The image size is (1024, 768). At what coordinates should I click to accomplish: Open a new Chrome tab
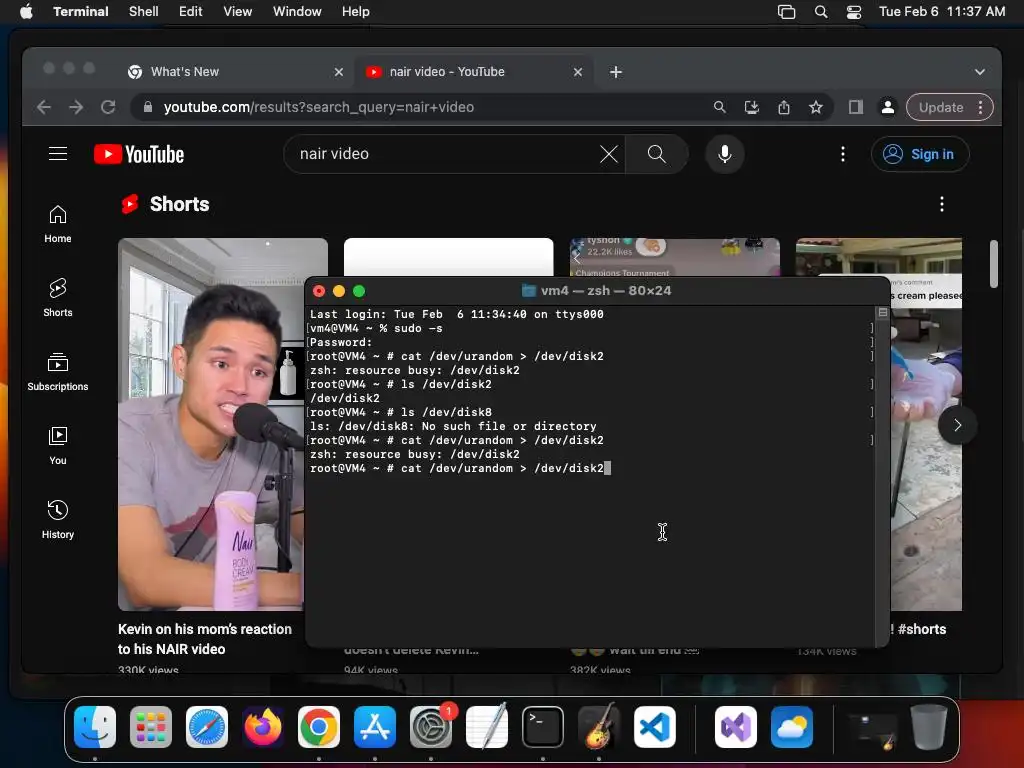(616, 72)
